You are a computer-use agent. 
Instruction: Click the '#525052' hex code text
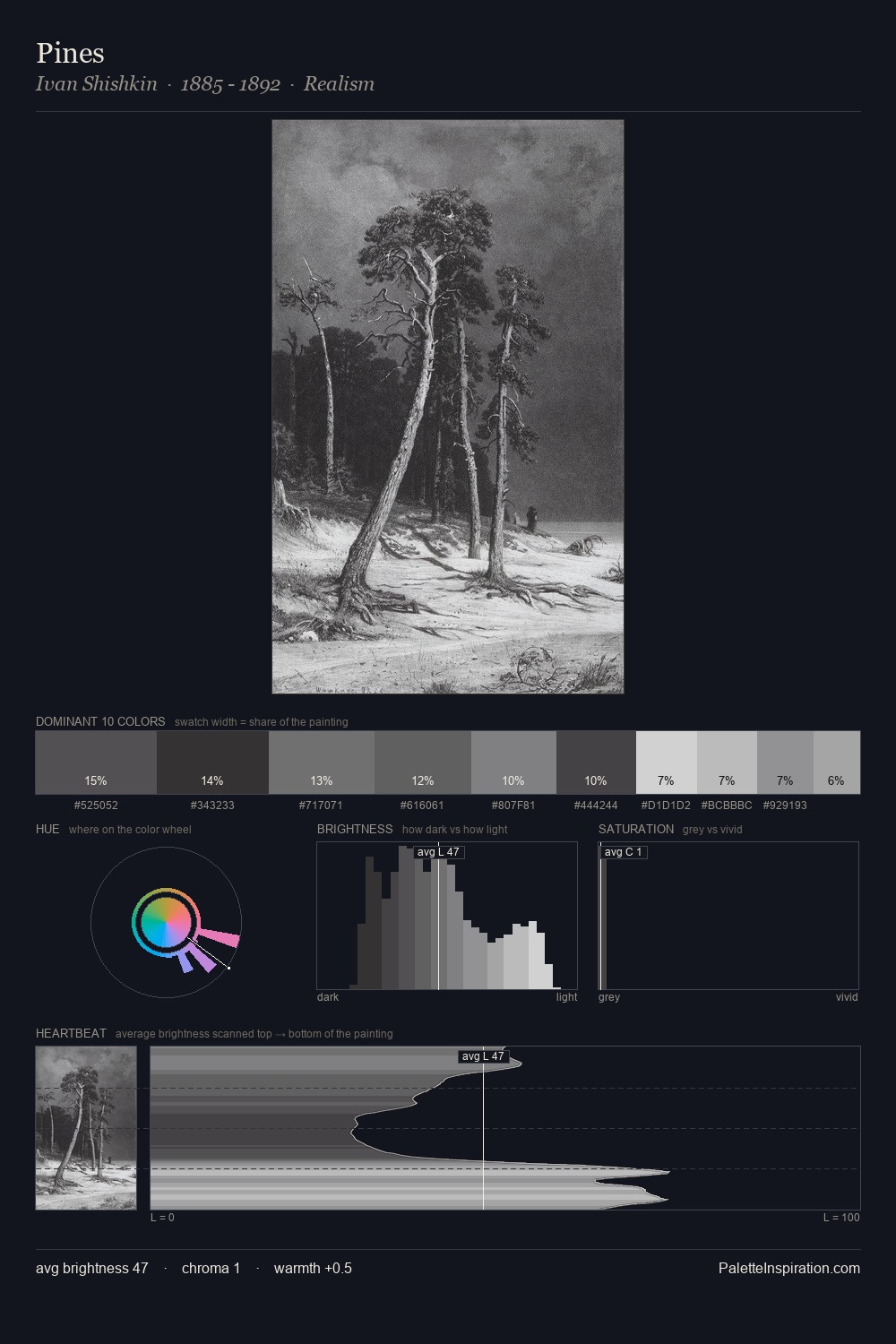coord(96,806)
